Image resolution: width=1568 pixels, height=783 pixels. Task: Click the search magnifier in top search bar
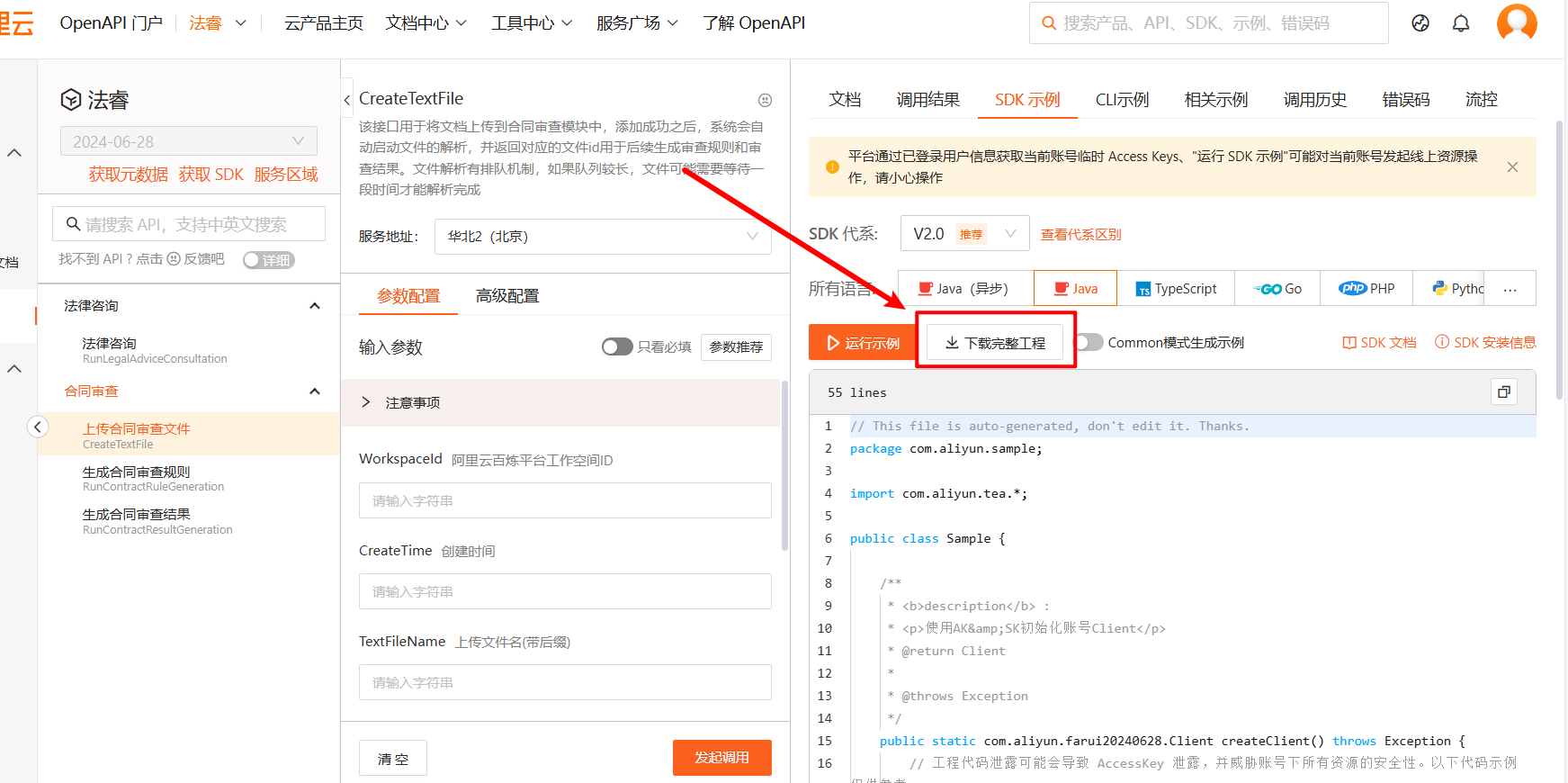[x=1049, y=23]
